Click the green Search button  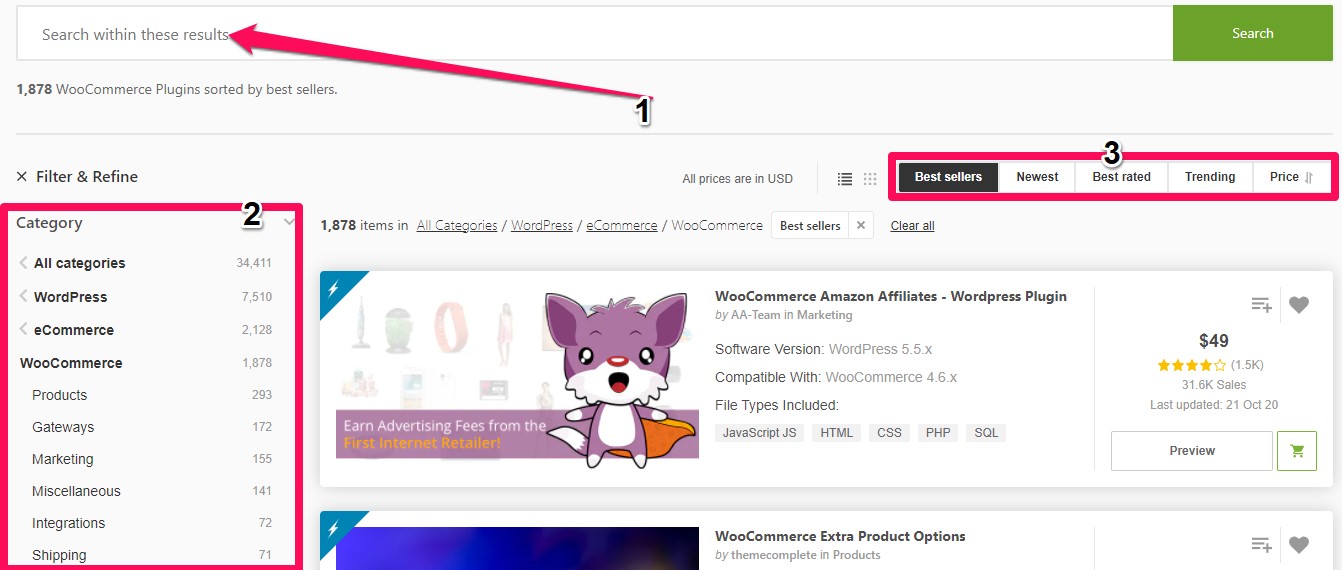click(1252, 34)
